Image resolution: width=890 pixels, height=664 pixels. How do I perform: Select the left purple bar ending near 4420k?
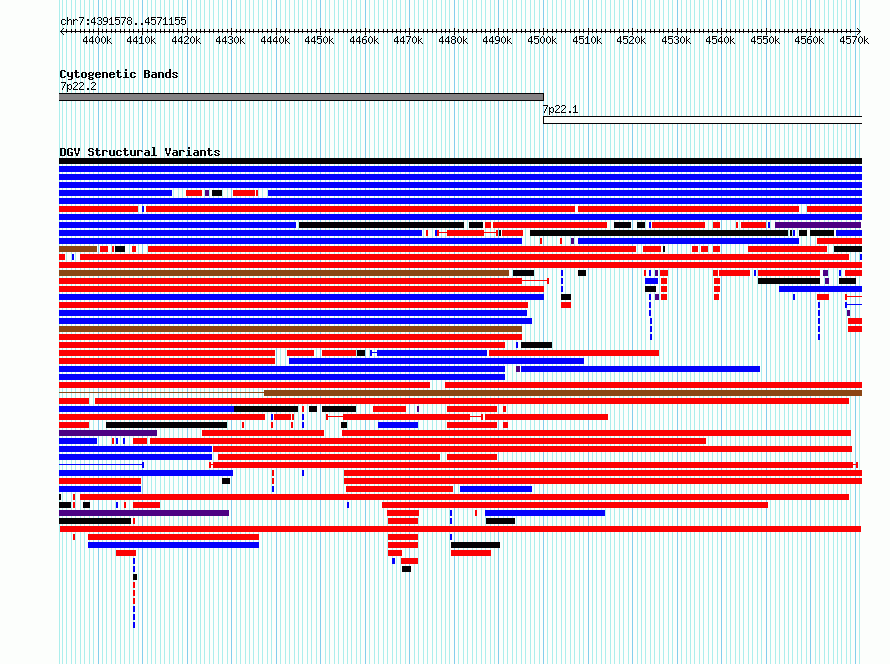coord(108,433)
